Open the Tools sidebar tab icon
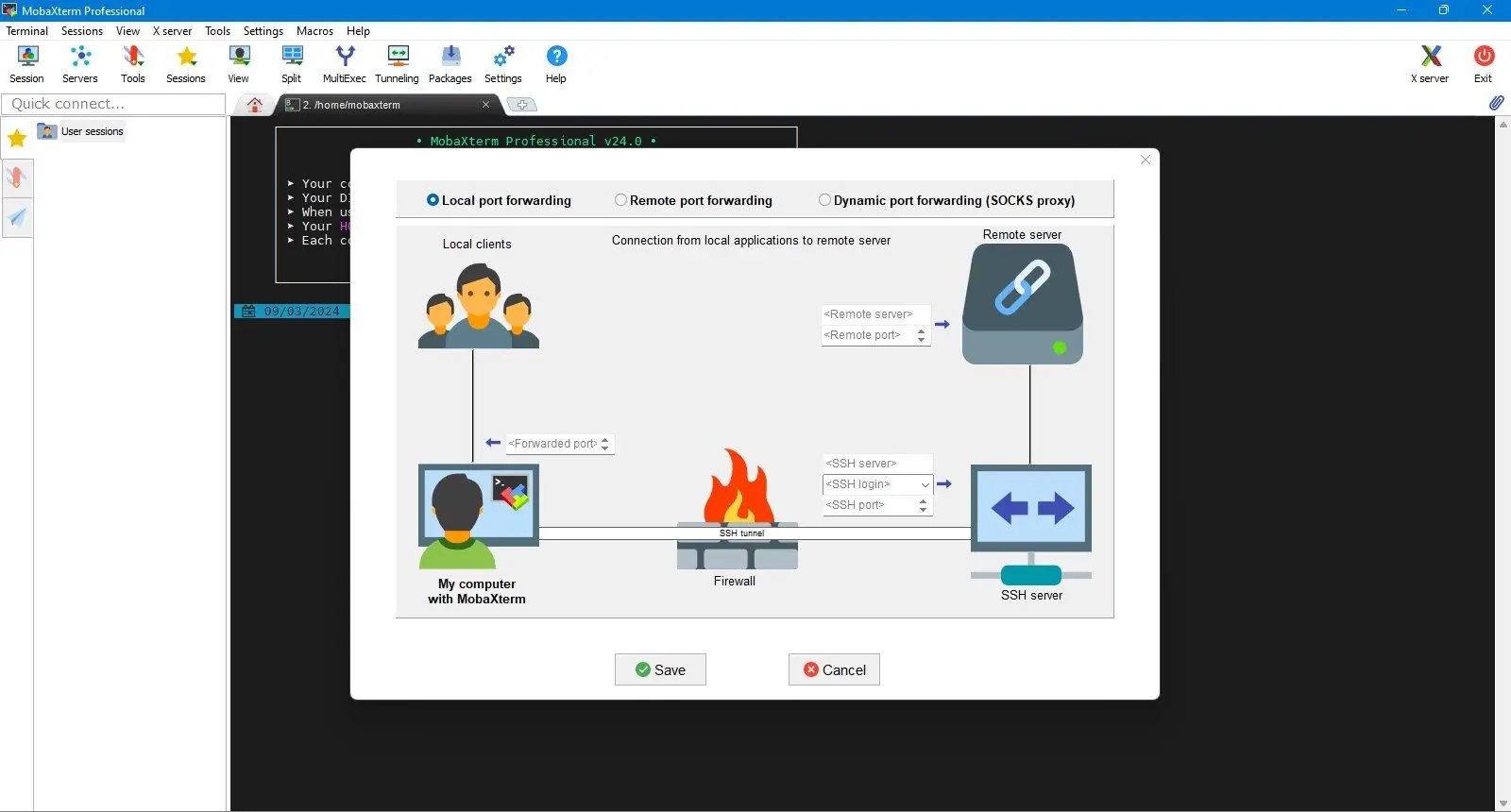This screenshot has height=812, width=1511. (17, 178)
